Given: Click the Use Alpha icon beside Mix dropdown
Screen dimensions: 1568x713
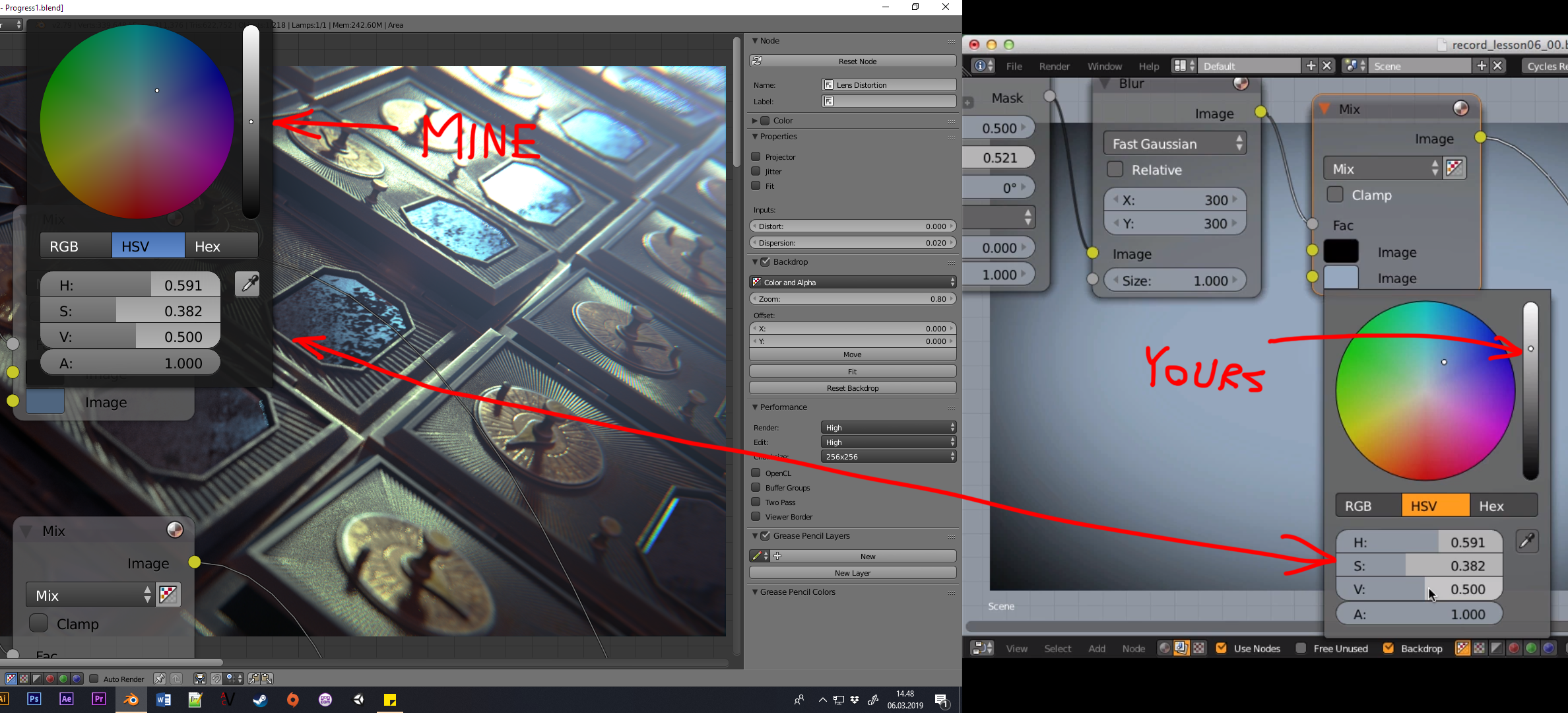Looking at the screenshot, I should pos(168,595).
